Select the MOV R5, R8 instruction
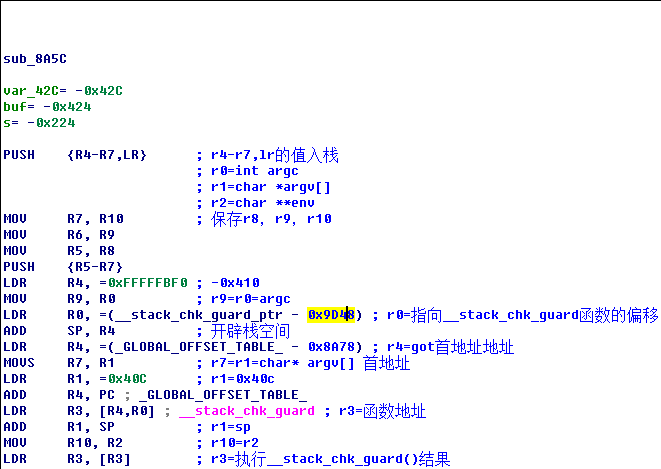 click(59, 251)
